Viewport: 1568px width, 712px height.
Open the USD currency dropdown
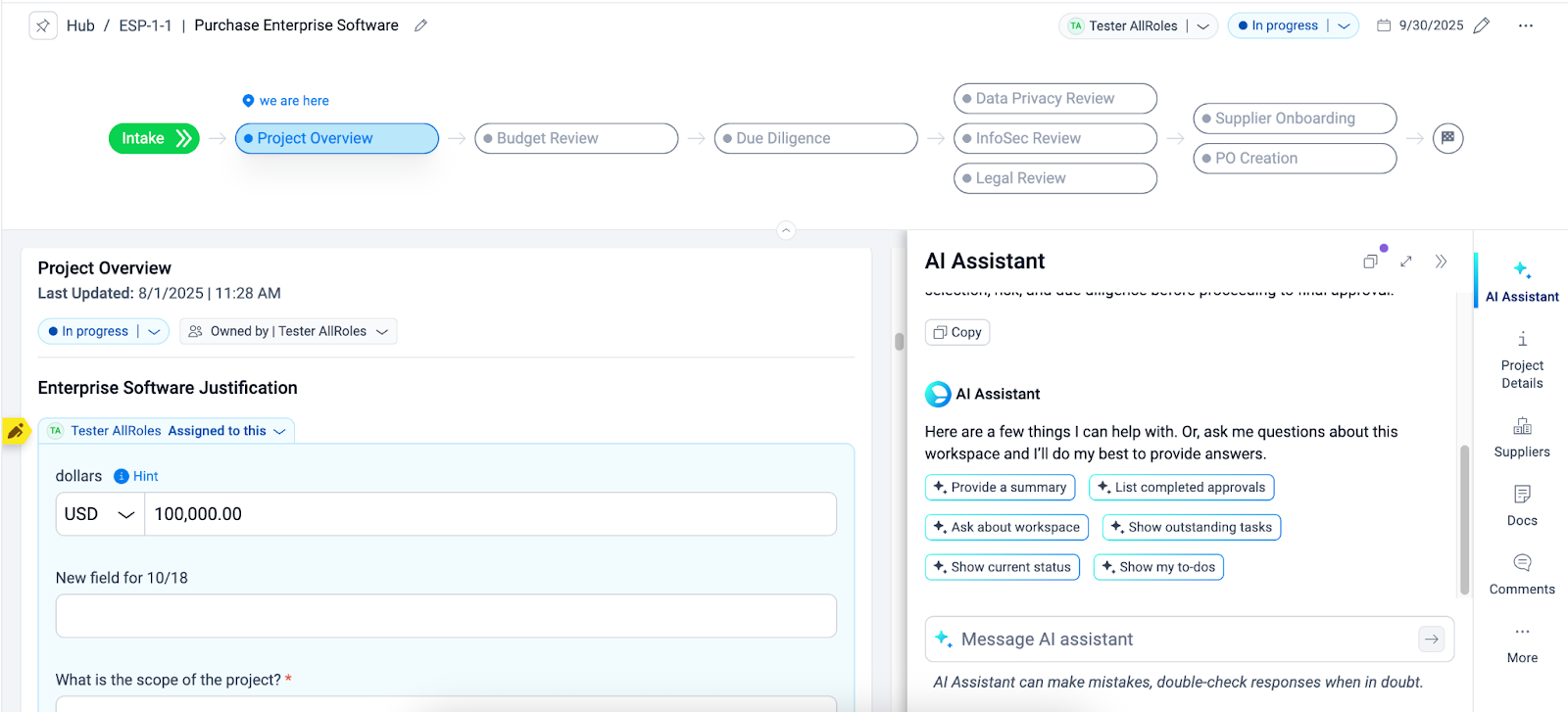(x=100, y=514)
